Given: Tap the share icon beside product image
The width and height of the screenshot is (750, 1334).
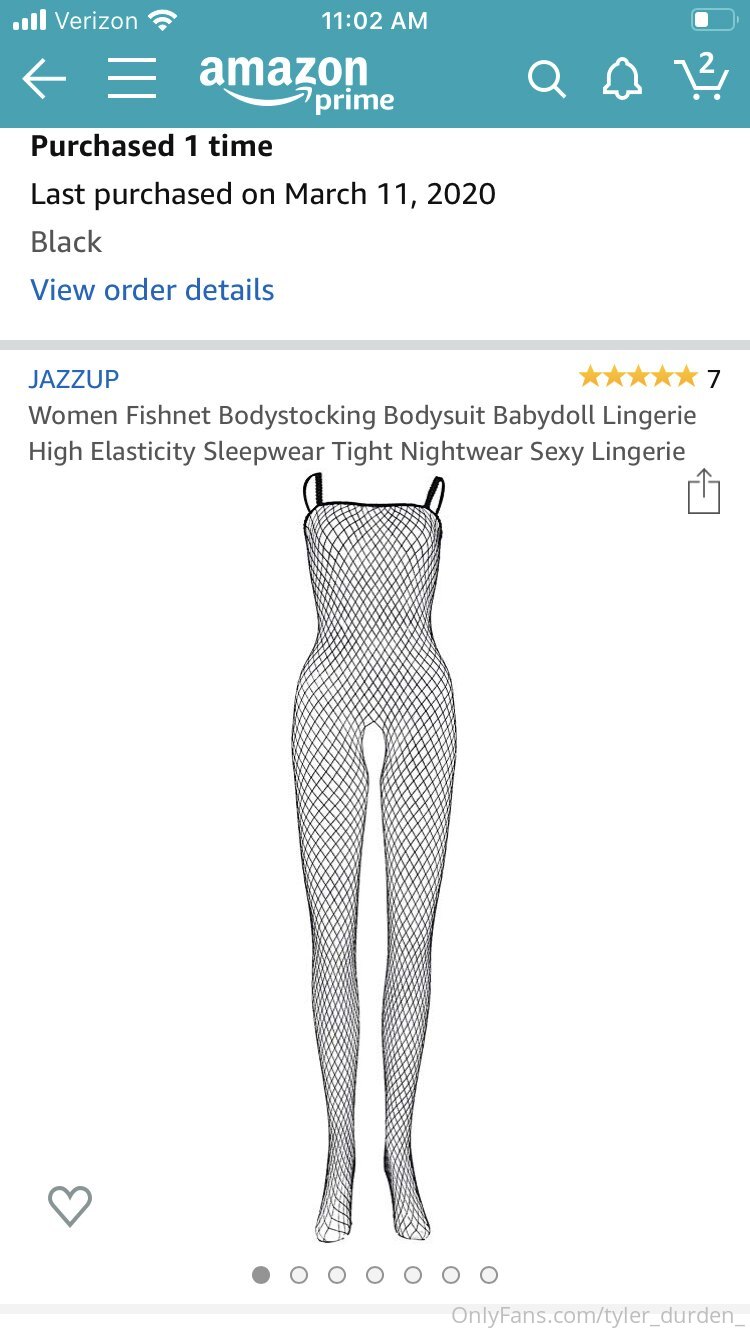Looking at the screenshot, I should coord(703,491).
